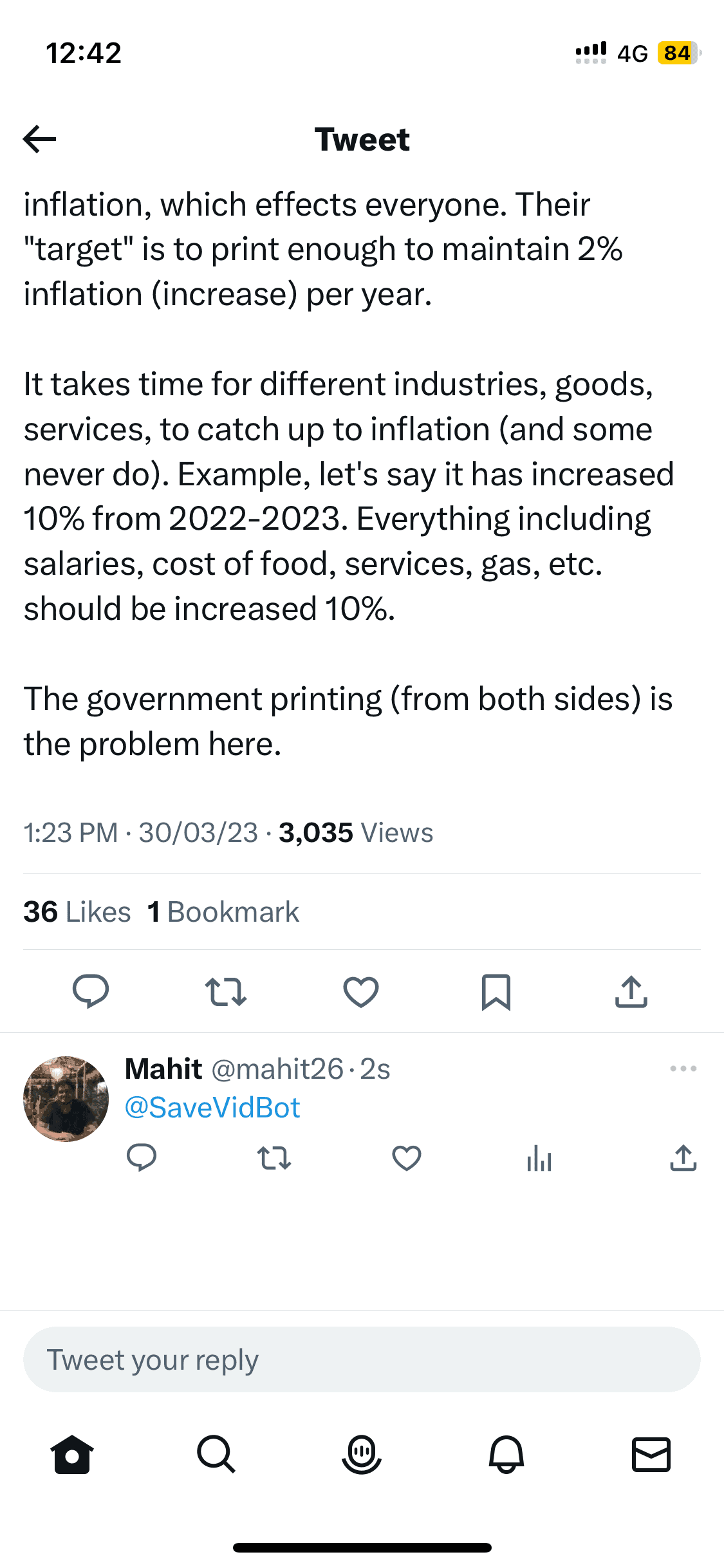Tap reply icon under main tweet

(x=91, y=991)
